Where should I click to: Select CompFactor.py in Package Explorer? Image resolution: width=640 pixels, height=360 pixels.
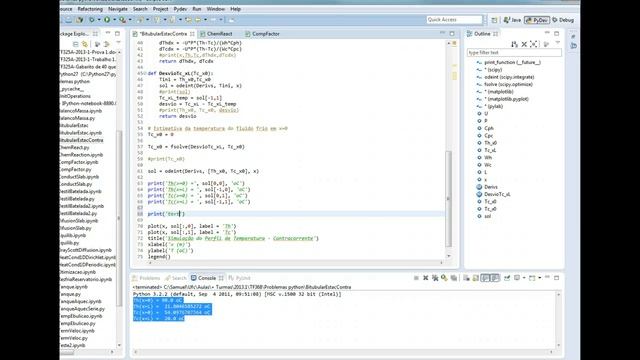click(x=75, y=169)
